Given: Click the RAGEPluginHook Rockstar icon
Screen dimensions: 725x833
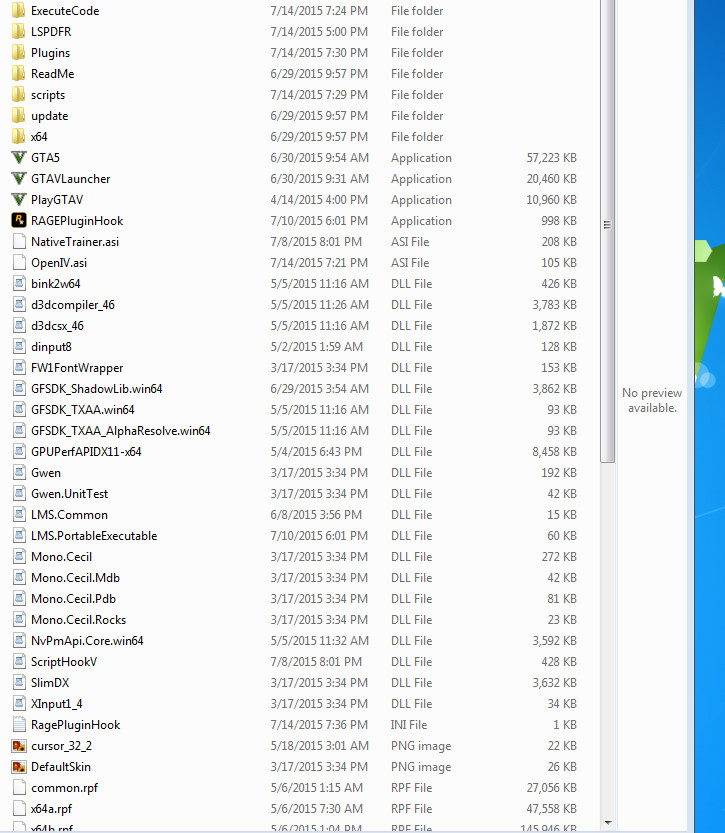Looking at the screenshot, I should click(x=19, y=220).
